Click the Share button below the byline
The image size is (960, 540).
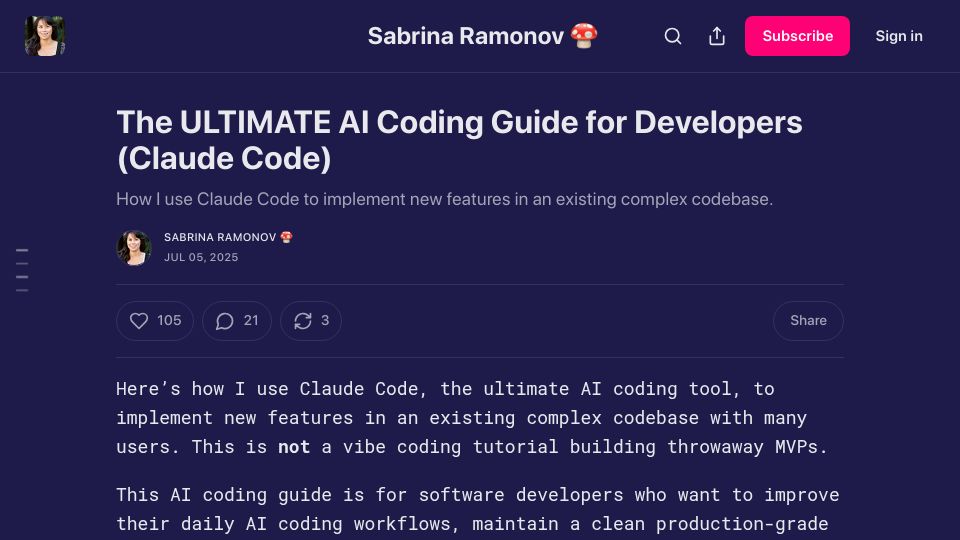click(x=808, y=321)
